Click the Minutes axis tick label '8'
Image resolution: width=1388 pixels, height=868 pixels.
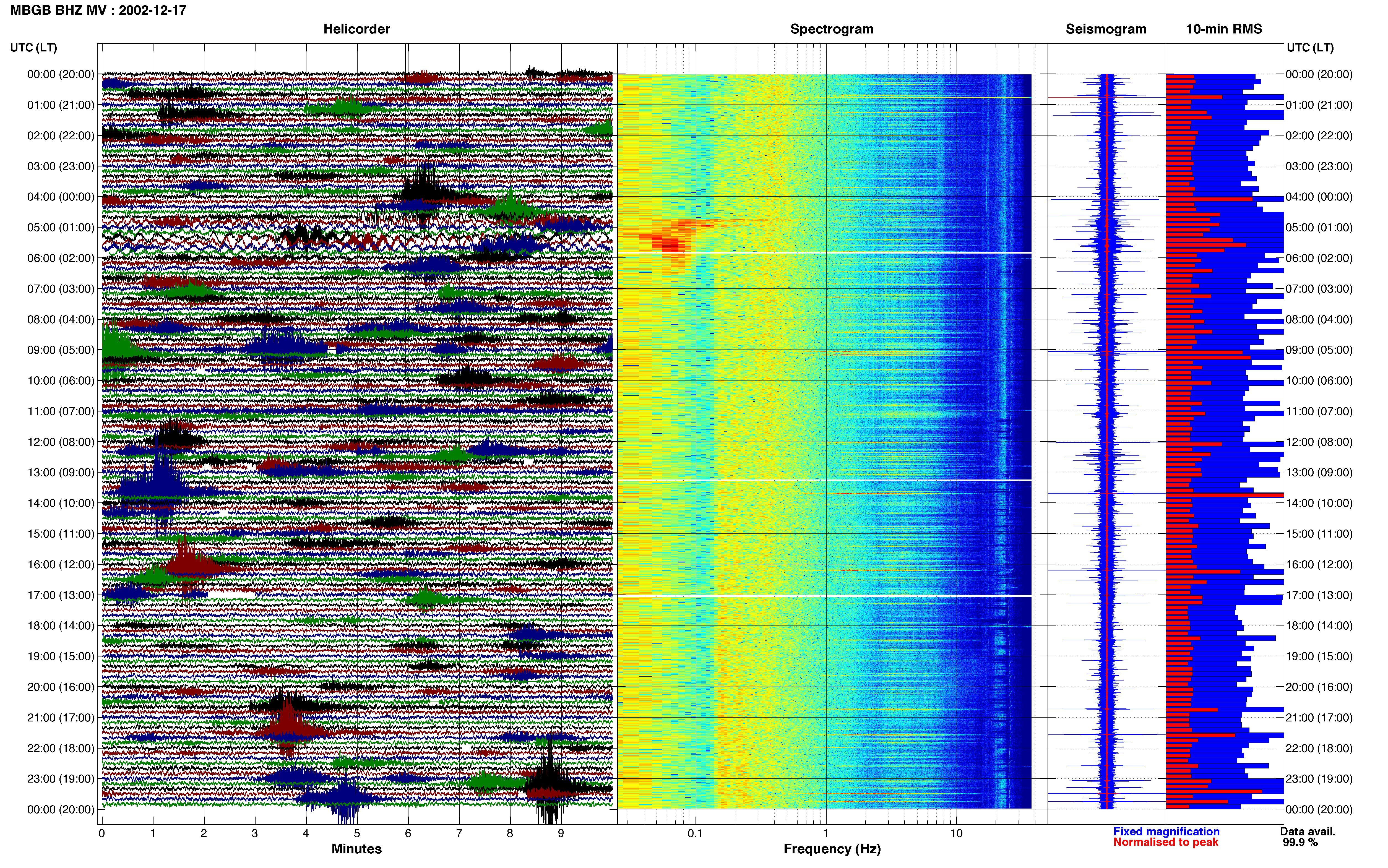click(510, 833)
